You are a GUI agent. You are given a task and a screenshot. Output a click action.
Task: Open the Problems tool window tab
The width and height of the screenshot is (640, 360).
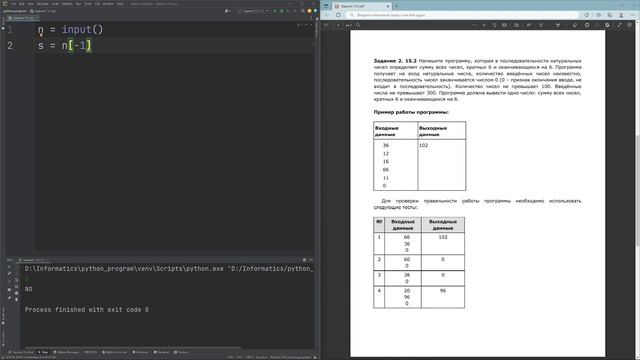pos(140,352)
